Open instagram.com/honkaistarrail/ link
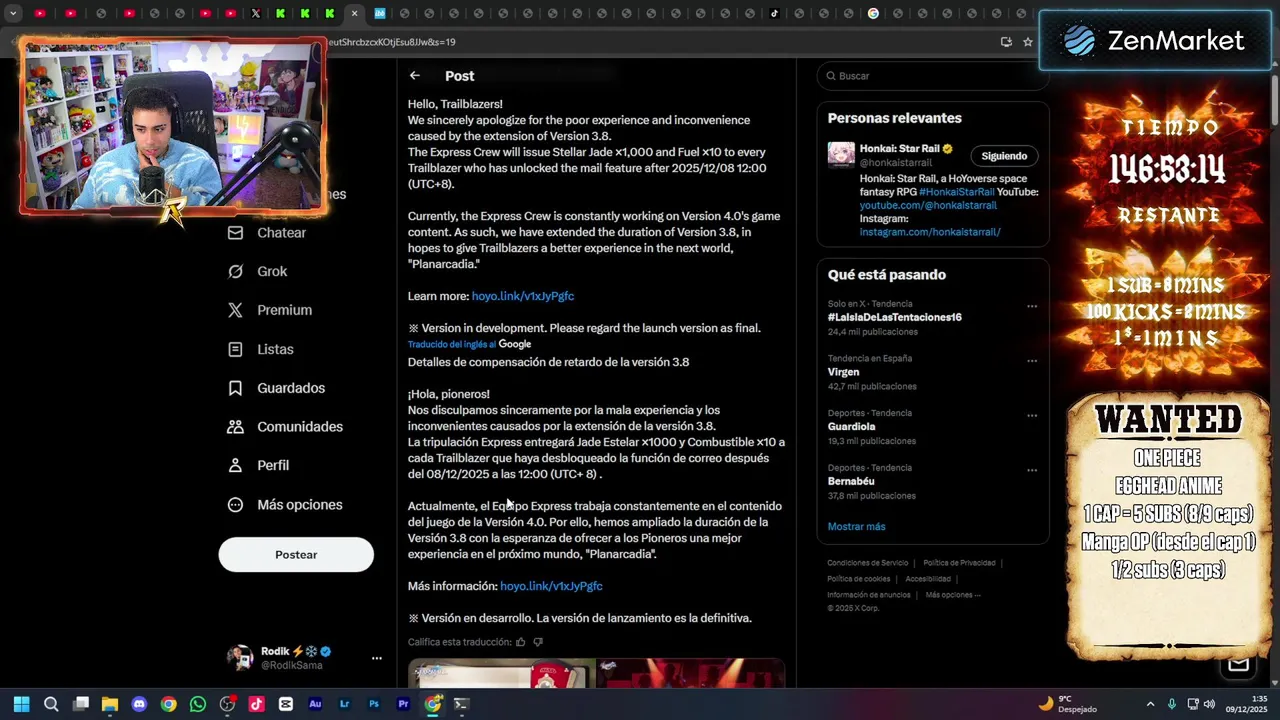This screenshot has height=720, width=1280. coord(930,232)
